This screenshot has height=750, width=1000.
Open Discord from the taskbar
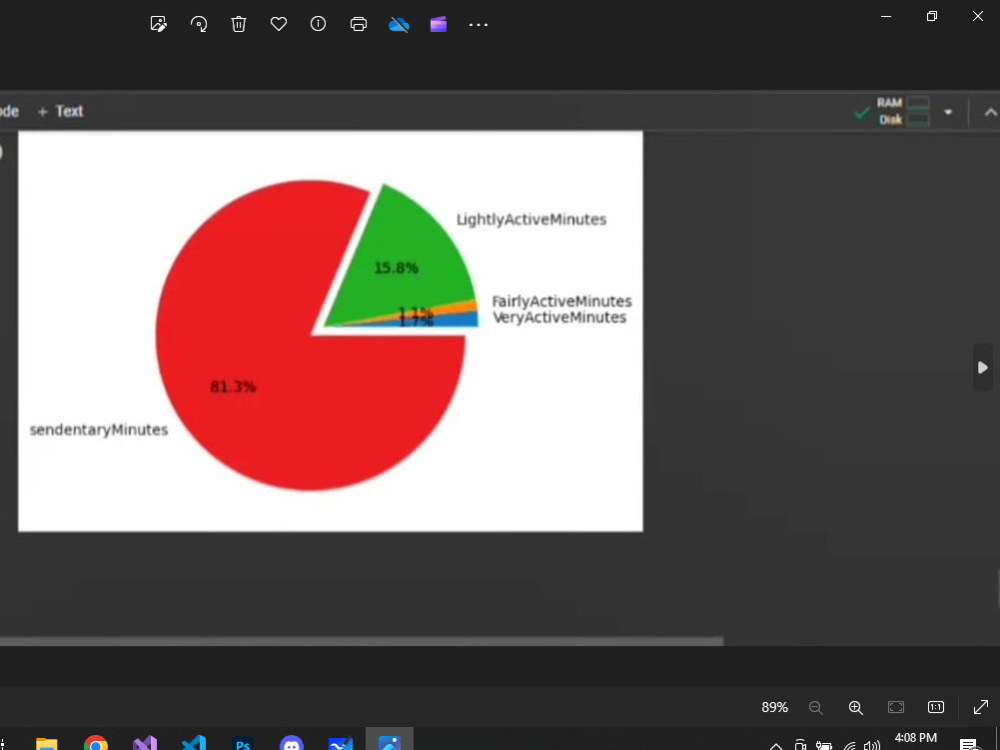(x=291, y=744)
